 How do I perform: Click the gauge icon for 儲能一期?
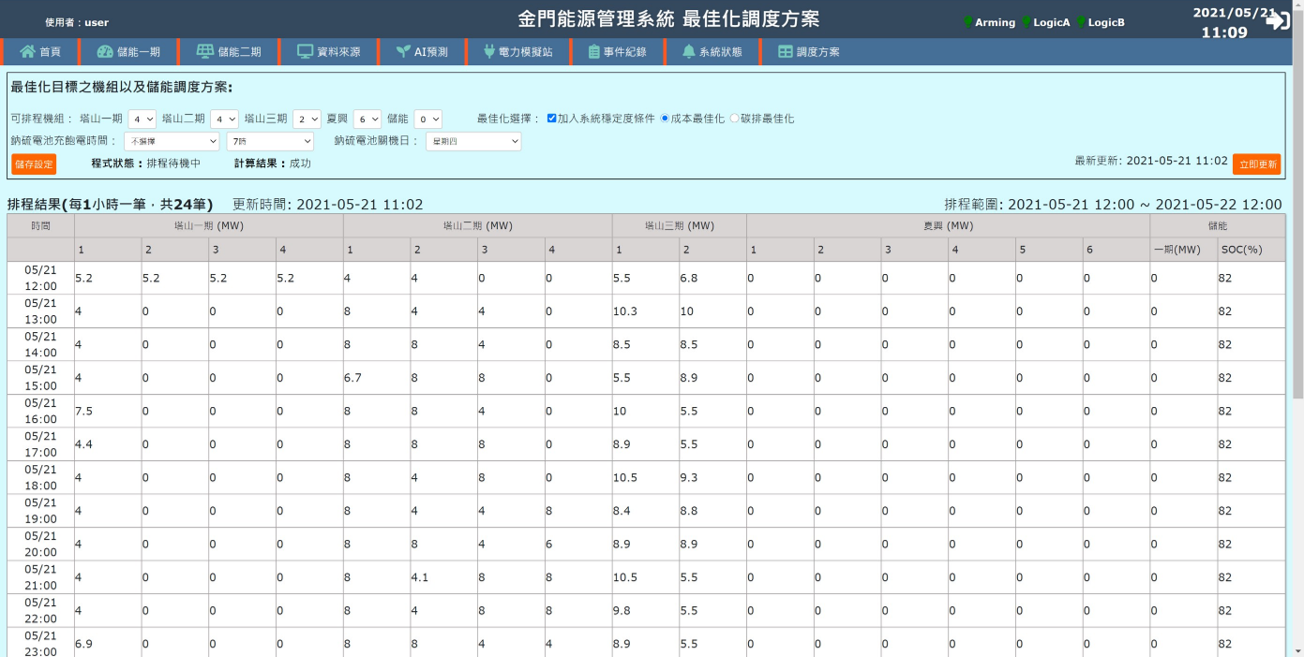pyautogui.click(x=105, y=52)
